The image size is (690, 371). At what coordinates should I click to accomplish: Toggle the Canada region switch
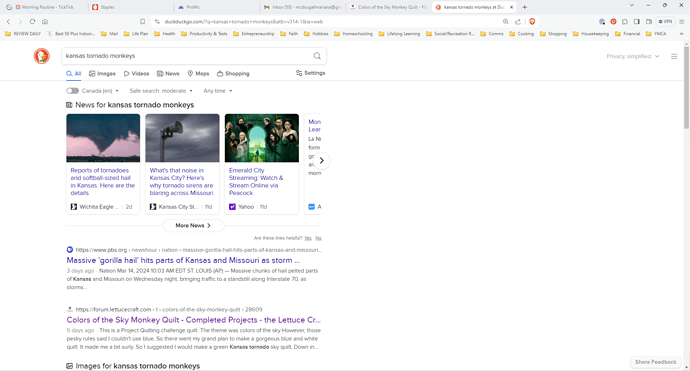(x=73, y=91)
